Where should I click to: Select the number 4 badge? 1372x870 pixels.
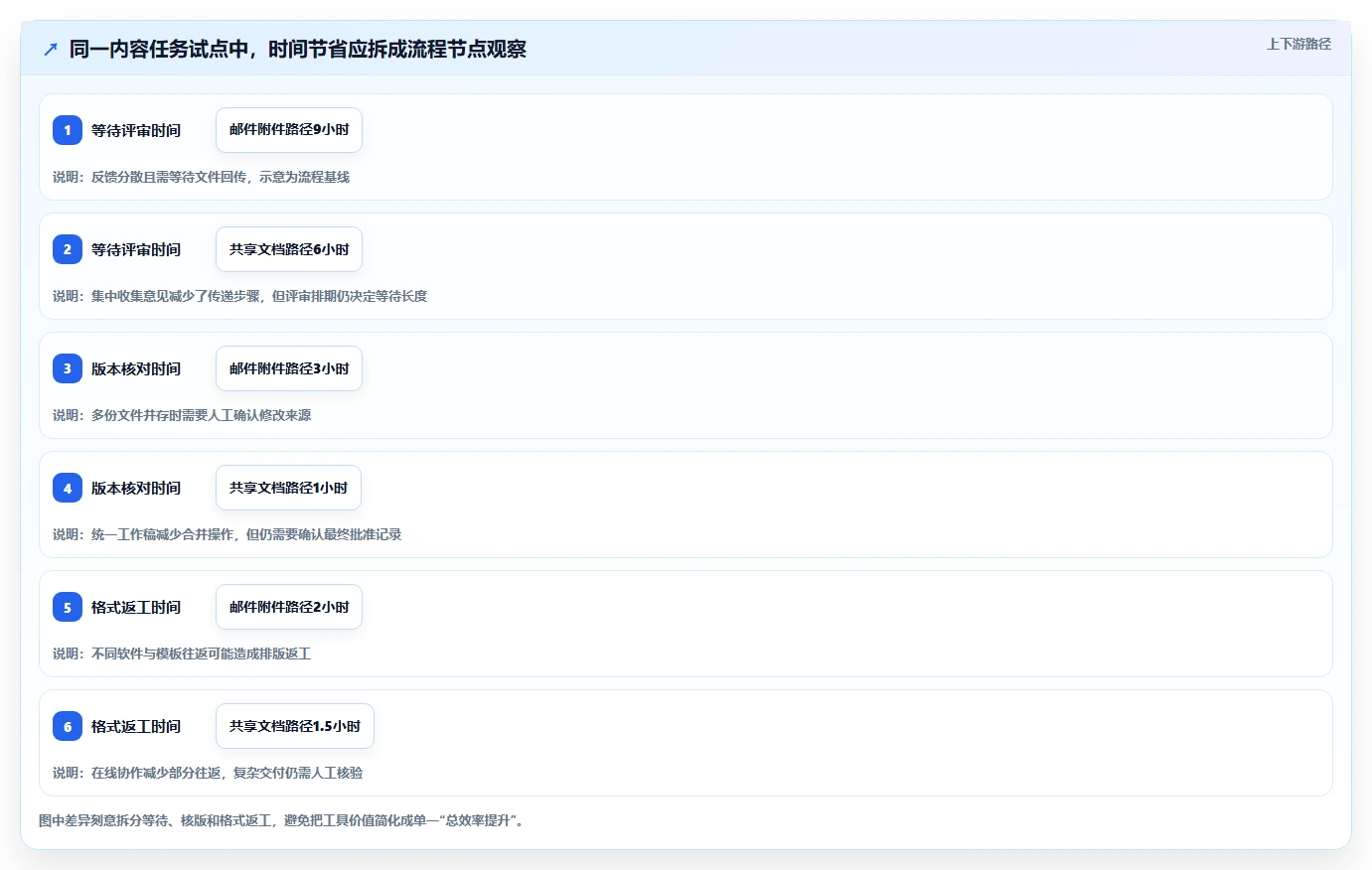[x=68, y=488]
